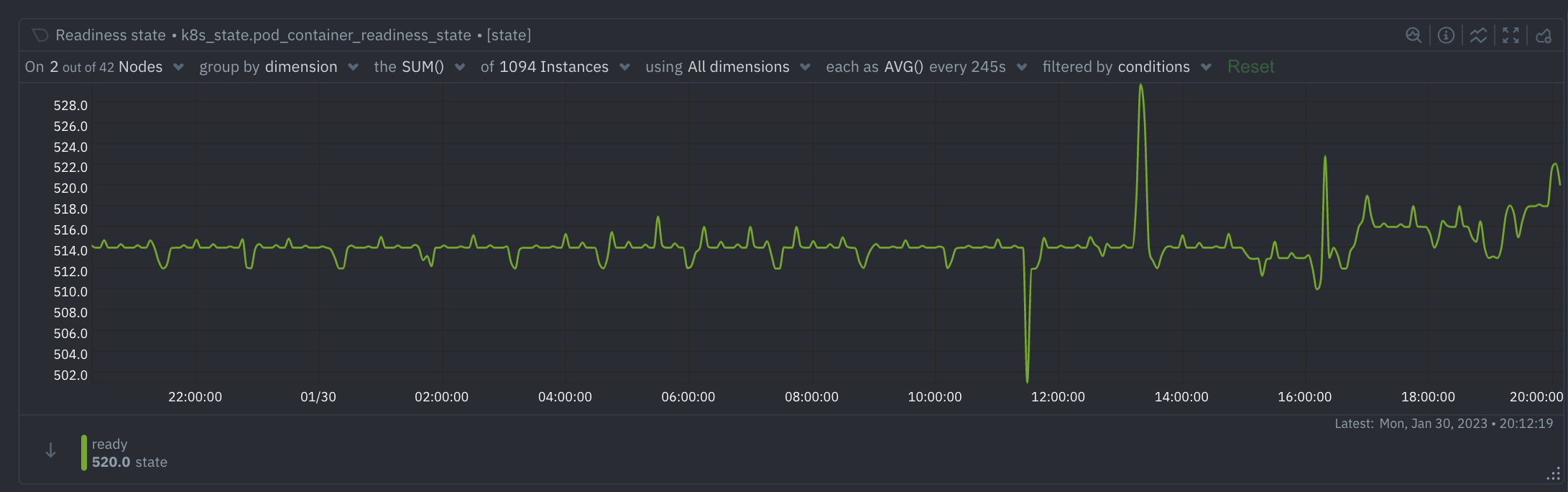Screen dimensions: 1568x492
Task: Toggle the ready dimension in legend
Action: (x=110, y=445)
